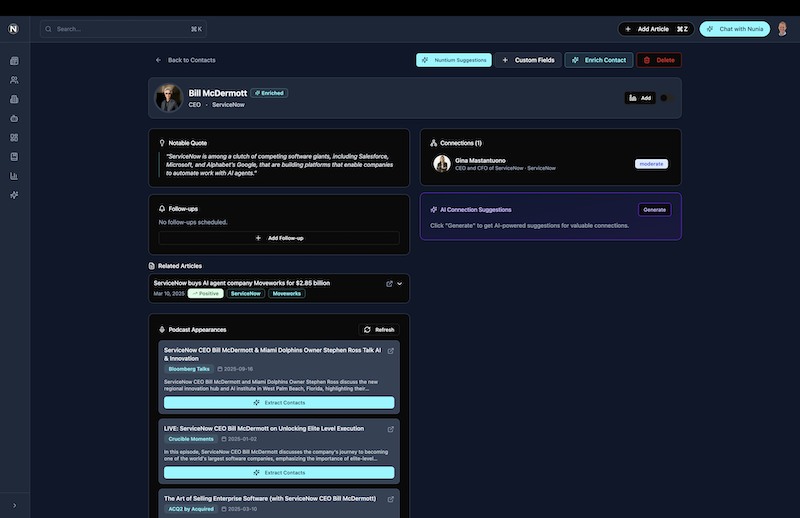The width and height of the screenshot is (800, 518).
Task: Open external link for Miami Dolphins podcast
Action: click(x=391, y=351)
